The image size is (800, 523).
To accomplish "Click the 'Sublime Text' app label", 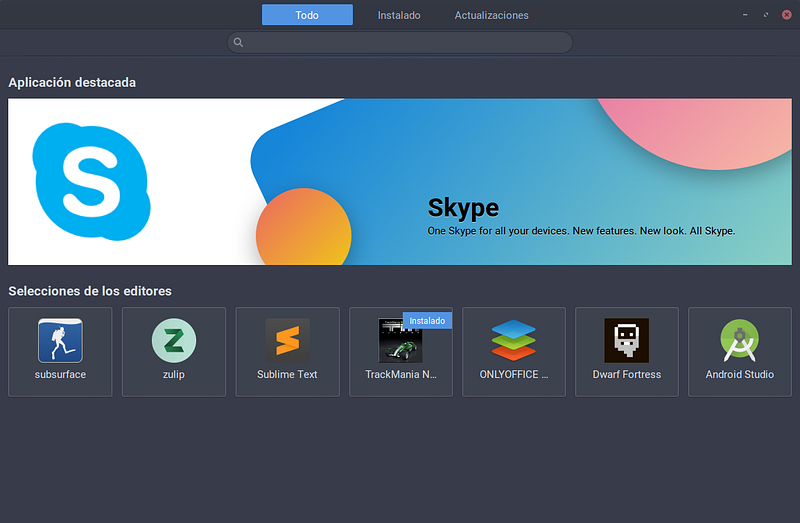I will tap(287, 374).
